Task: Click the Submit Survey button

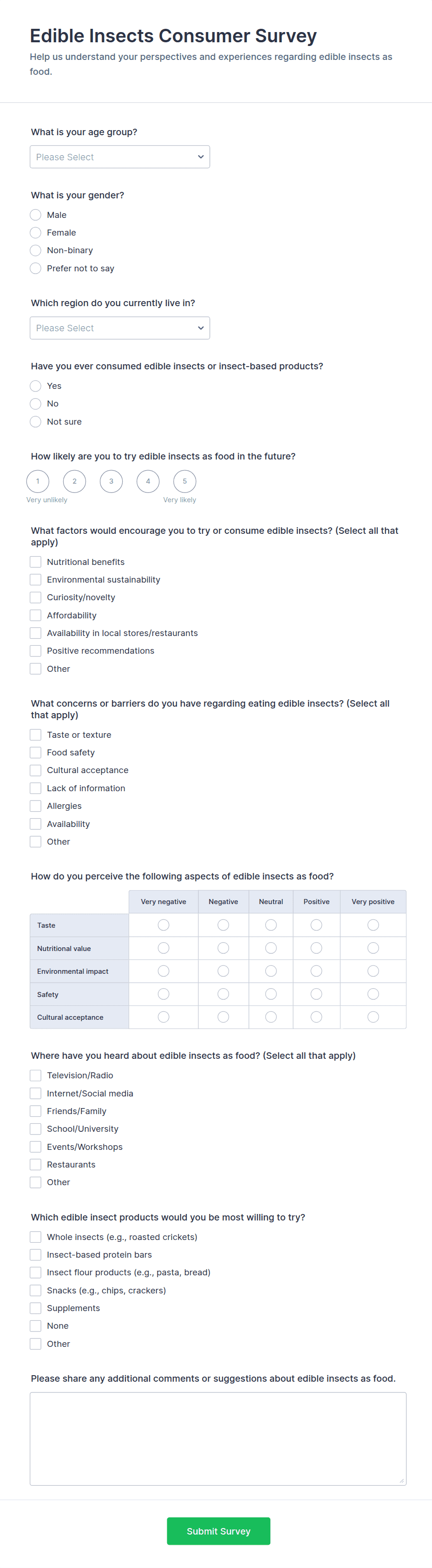Action: (x=218, y=1531)
